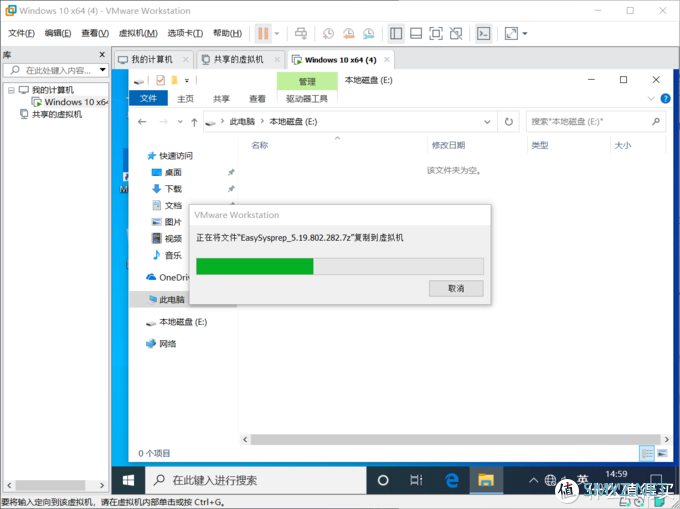Open the library search dropdown arrow
Screen dimensions: 680x509
[103, 70]
